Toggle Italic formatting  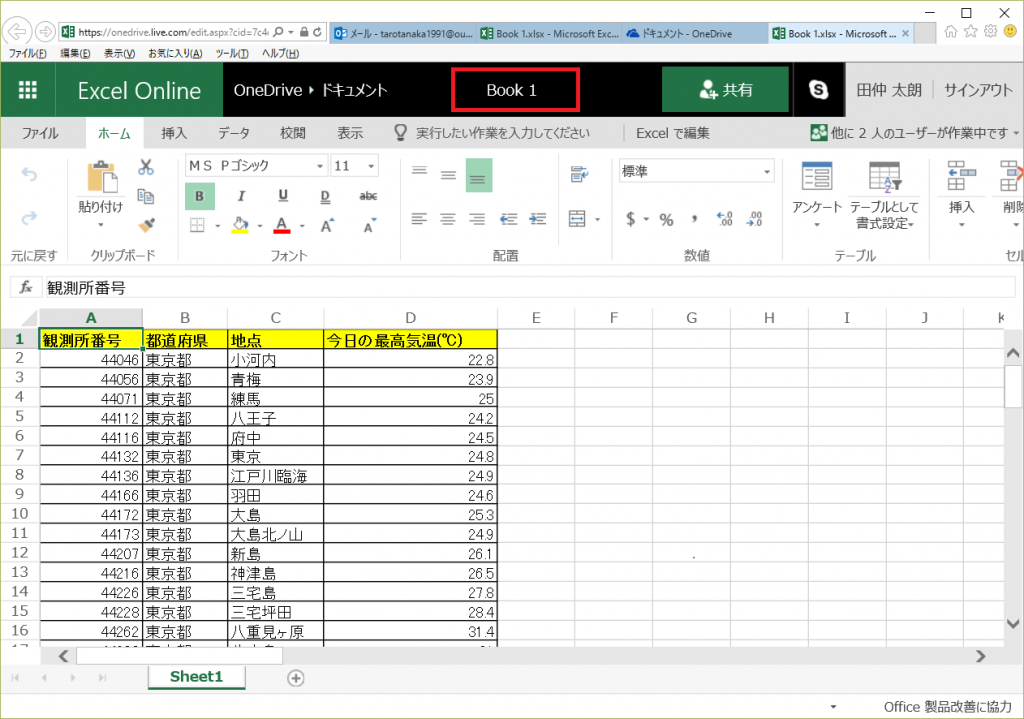pos(241,196)
